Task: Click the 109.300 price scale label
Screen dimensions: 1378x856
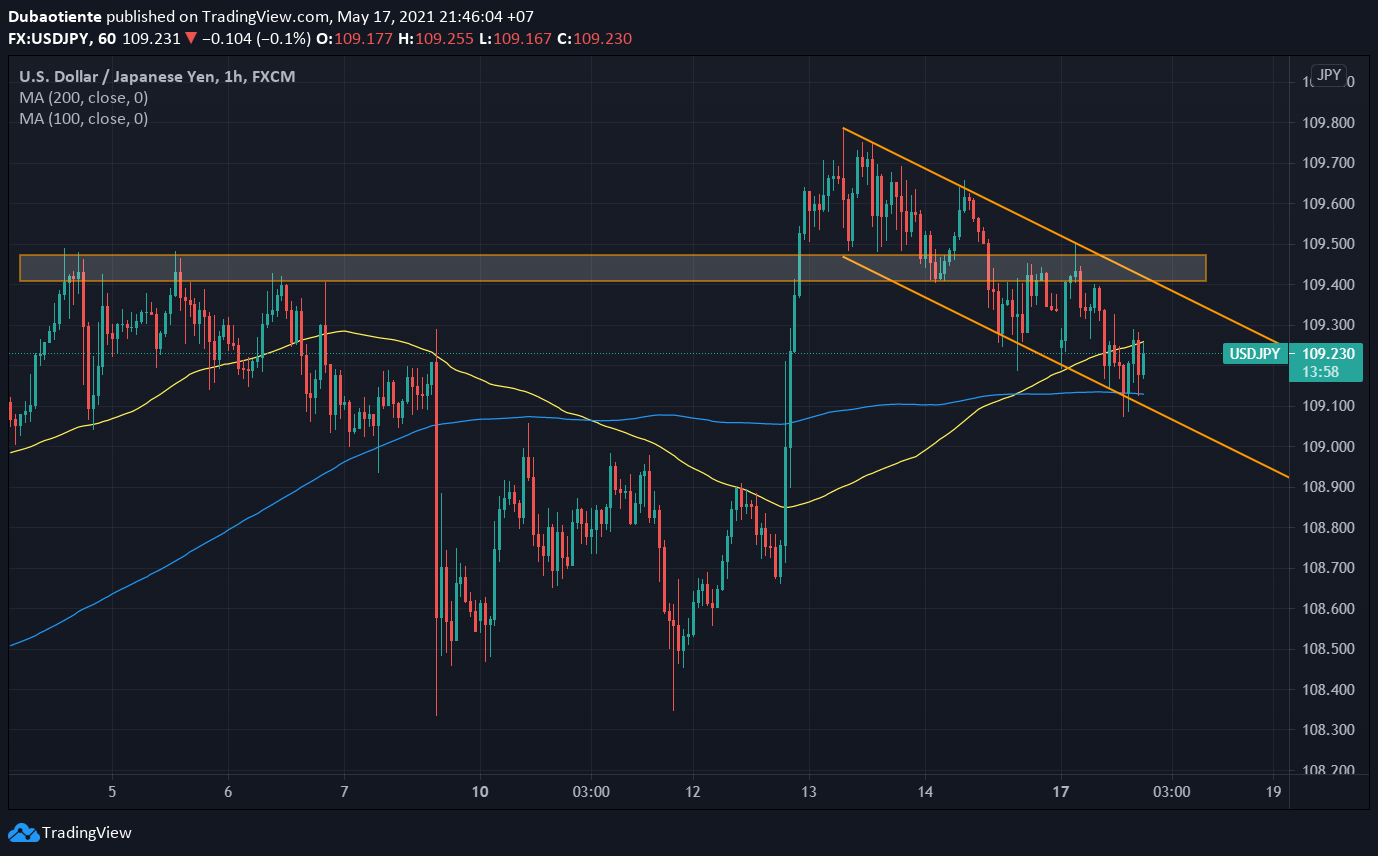Action: (1327, 325)
